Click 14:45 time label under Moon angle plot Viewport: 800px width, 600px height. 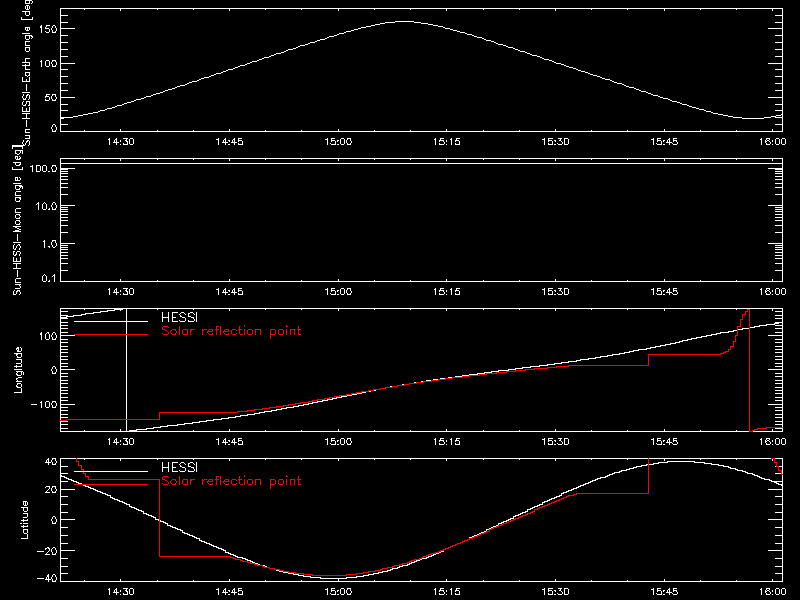[x=229, y=292]
